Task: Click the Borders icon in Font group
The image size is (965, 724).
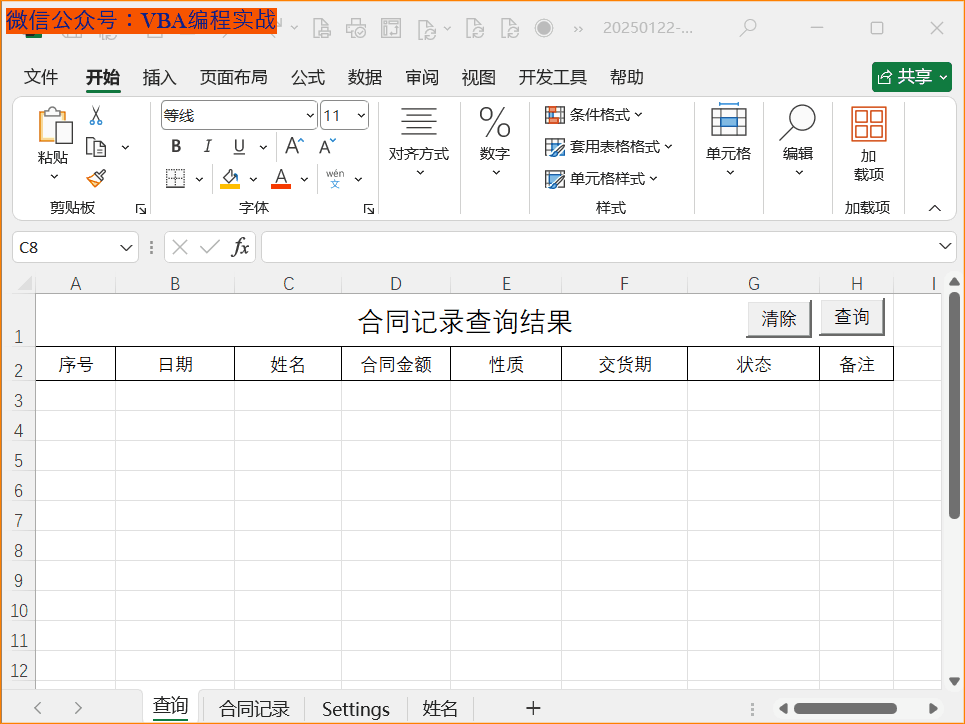Action: [x=175, y=179]
